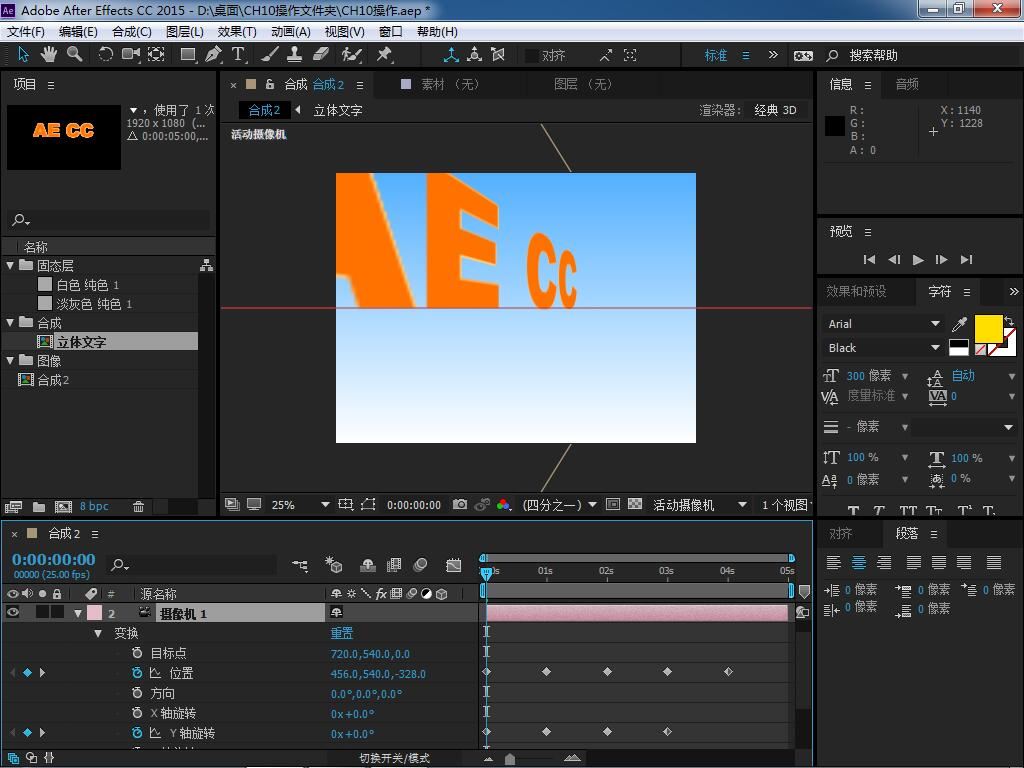The width and height of the screenshot is (1024, 768).
Task: Switch to the 效果和预设 tab
Action: [856, 291]
